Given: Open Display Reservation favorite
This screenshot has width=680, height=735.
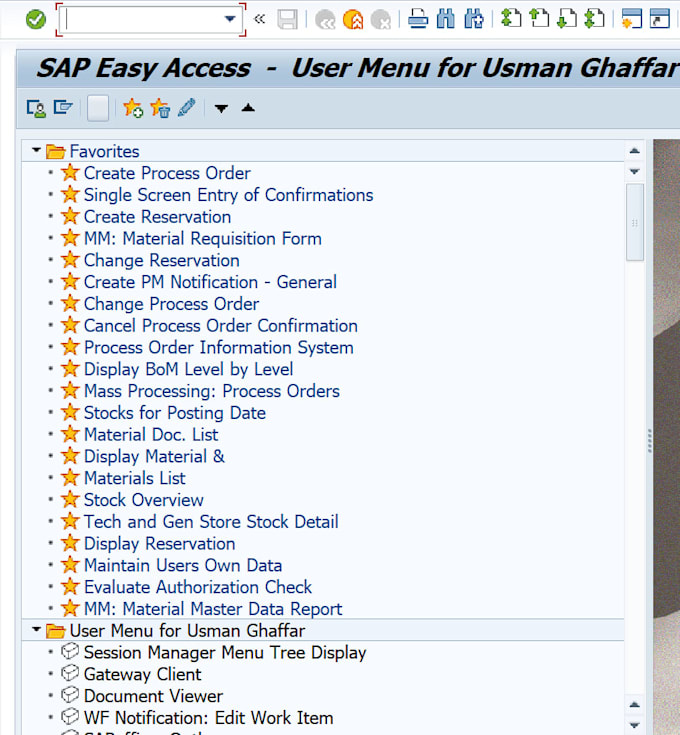Looking at the screenshot, I should click(x=159, y=544).
